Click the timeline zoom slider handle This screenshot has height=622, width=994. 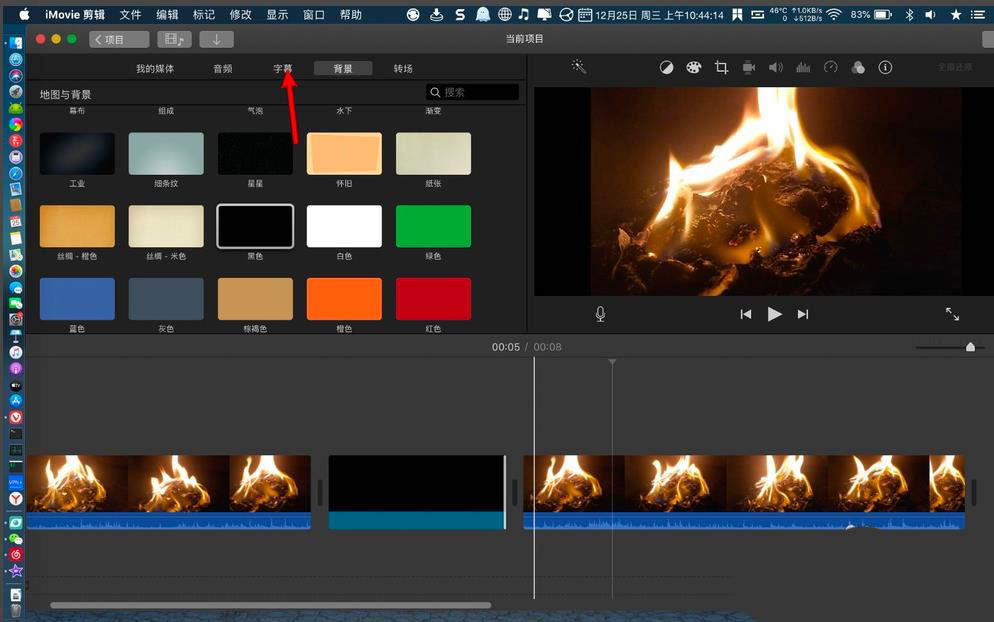pyautogui.click(x=970, y=347)
